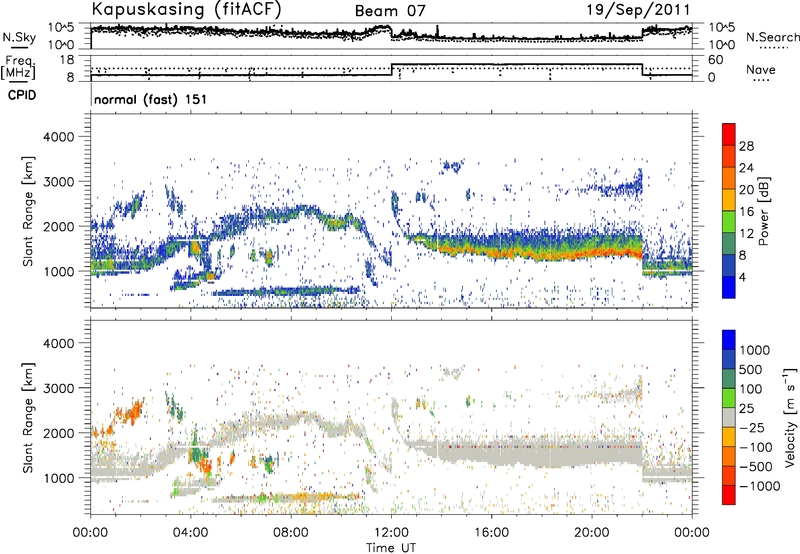This screenshot has height=554, width=800.
Task: Click the '04:00' time tick label
Action: 190,533
